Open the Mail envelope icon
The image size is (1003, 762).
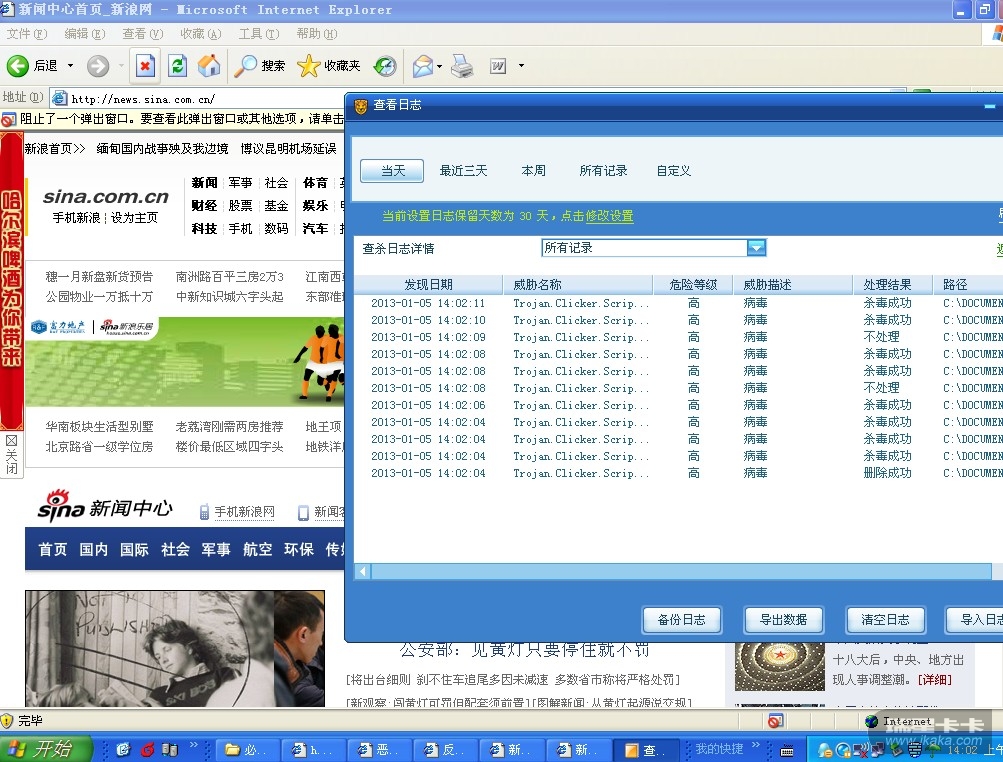423,65
